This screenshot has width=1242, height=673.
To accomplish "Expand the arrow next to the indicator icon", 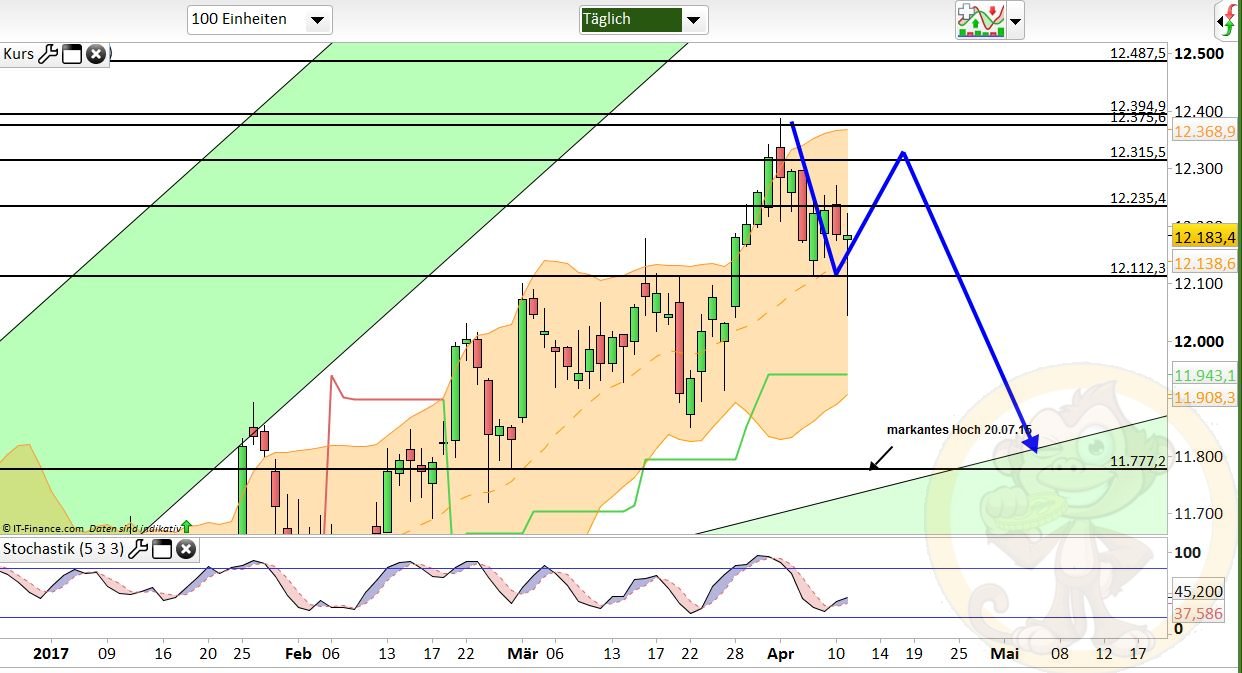I will (1014, 20).
